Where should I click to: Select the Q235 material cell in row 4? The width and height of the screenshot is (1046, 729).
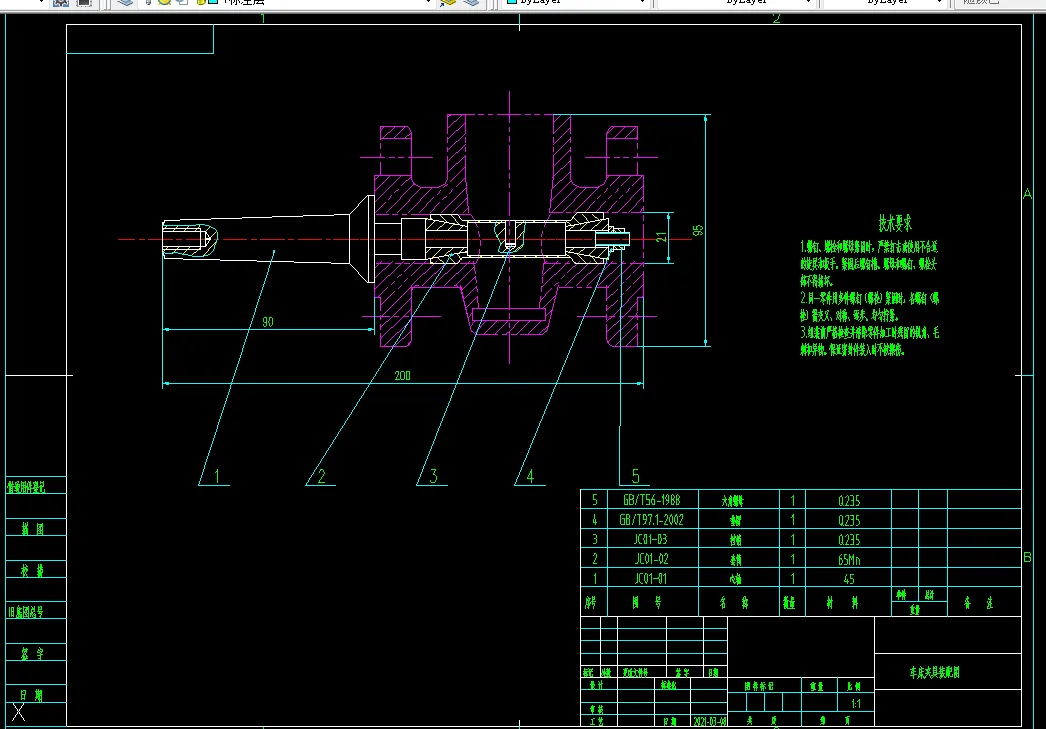[849, 520]
